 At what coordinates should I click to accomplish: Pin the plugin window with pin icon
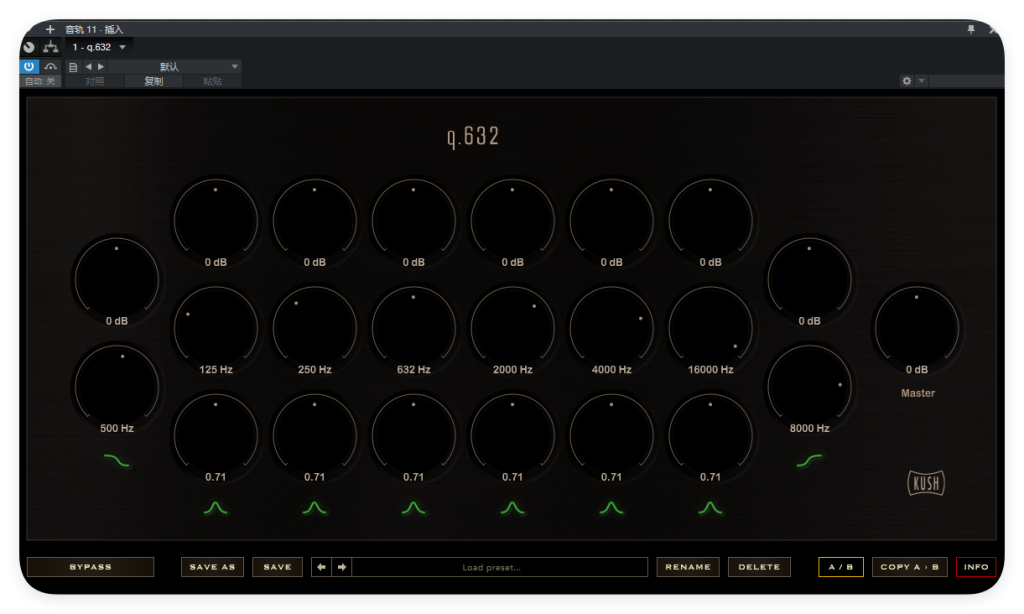(x=971, y=29)
